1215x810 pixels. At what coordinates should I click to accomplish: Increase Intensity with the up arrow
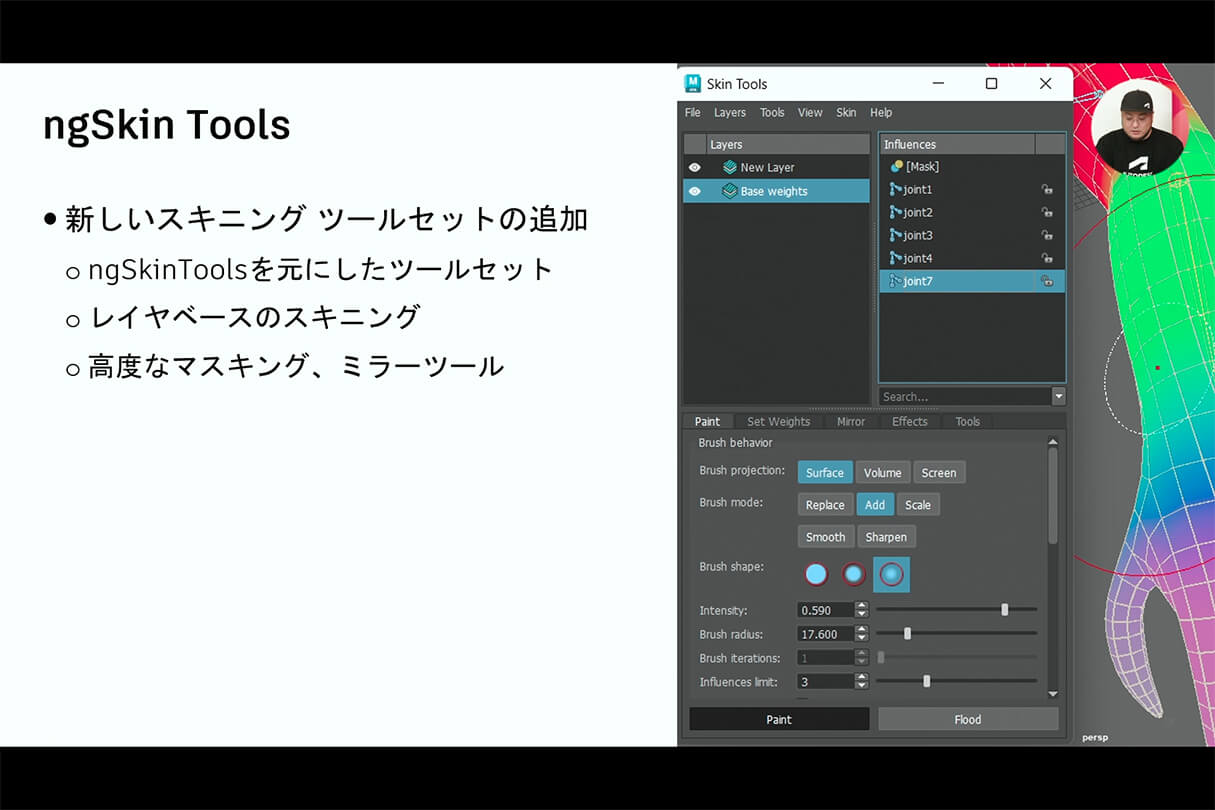(862, 606)
